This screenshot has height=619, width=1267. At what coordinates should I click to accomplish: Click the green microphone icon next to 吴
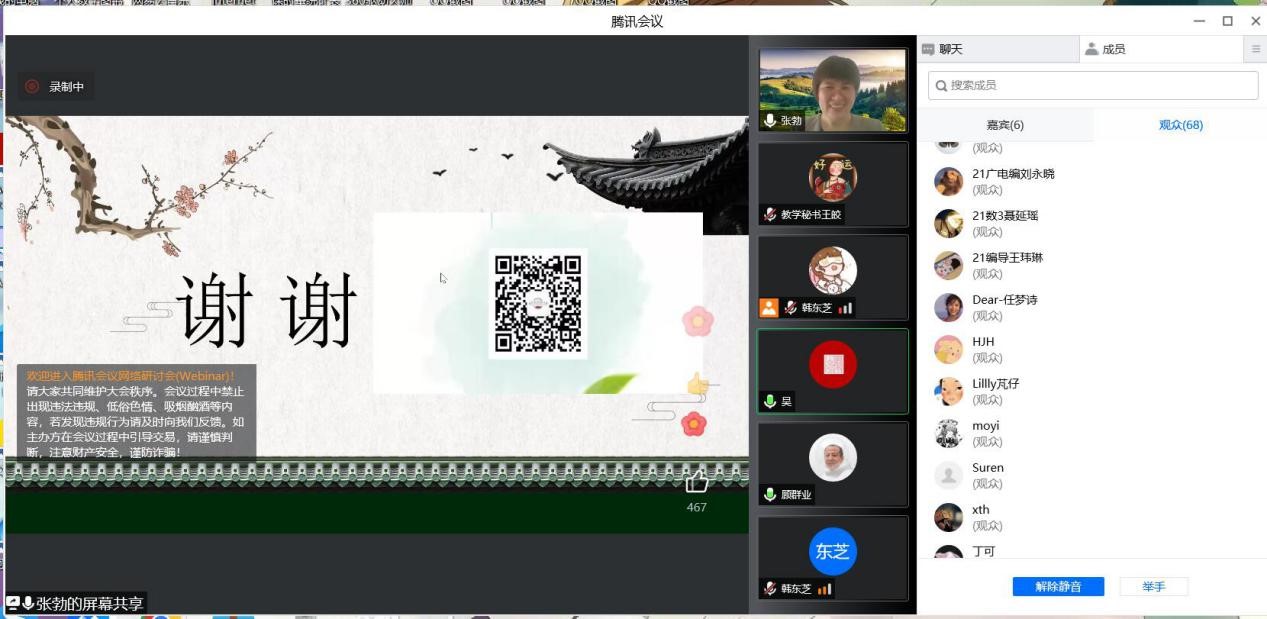(770, 402)
